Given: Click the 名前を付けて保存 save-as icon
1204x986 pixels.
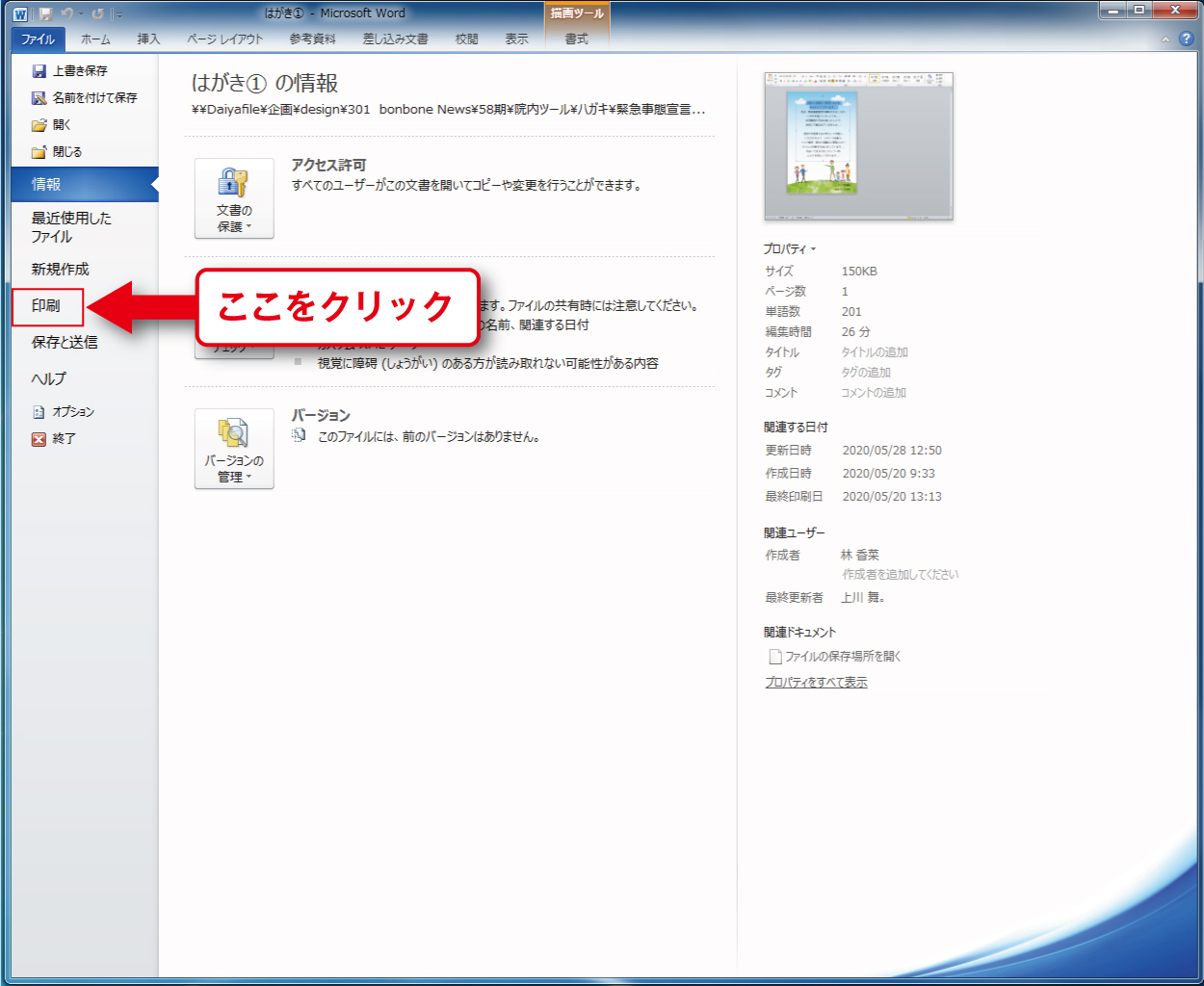Looking at the screenshot, I should [39, 98].
